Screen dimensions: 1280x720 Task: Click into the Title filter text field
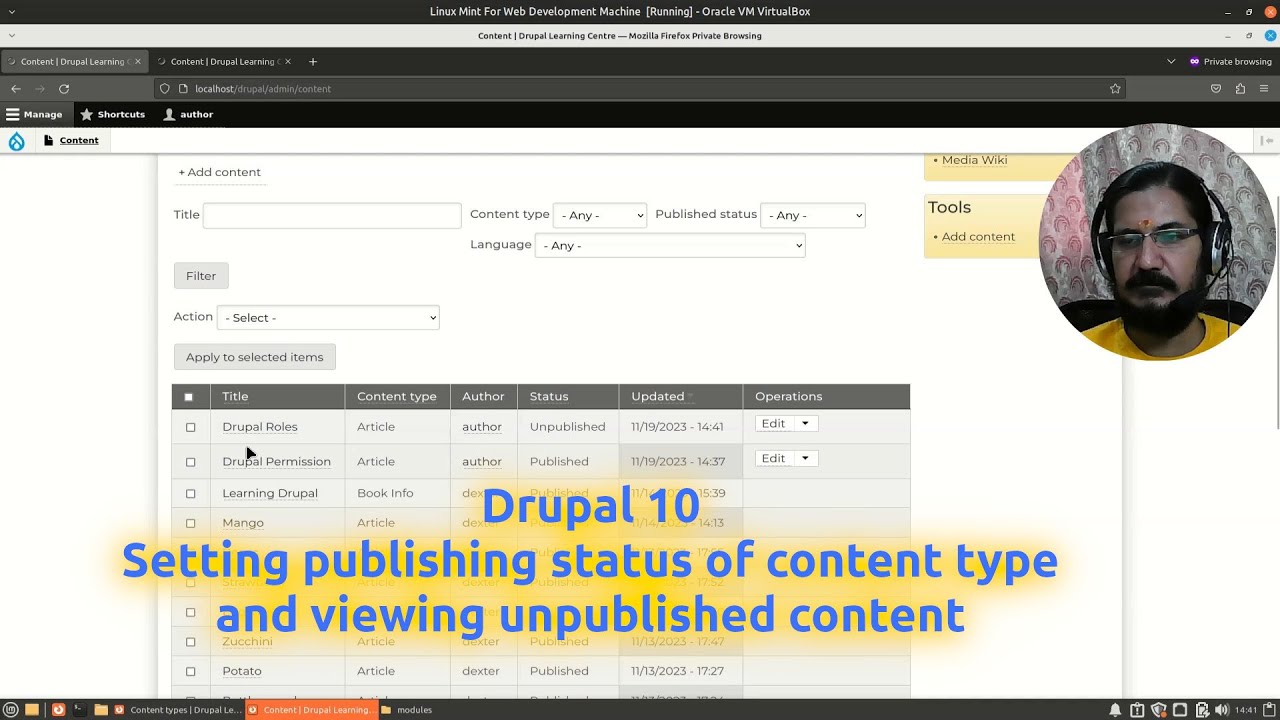[x=332, y=215]
